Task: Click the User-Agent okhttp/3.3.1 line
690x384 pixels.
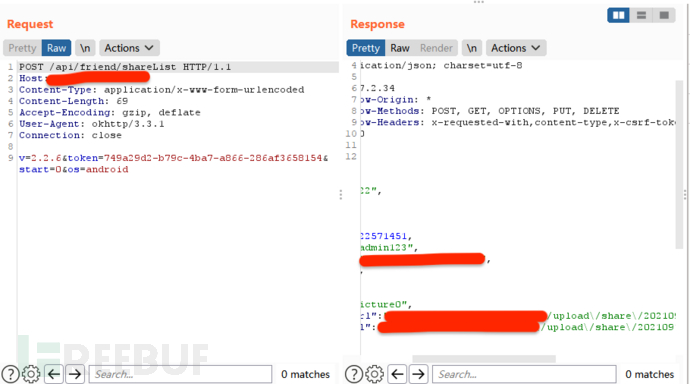Action: [x=92, y=124]
